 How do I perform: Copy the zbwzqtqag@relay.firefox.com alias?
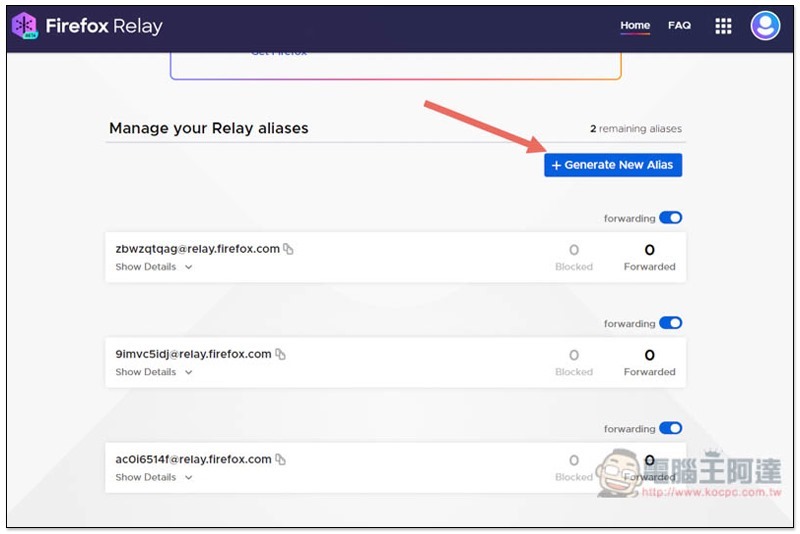click(288, 249)
